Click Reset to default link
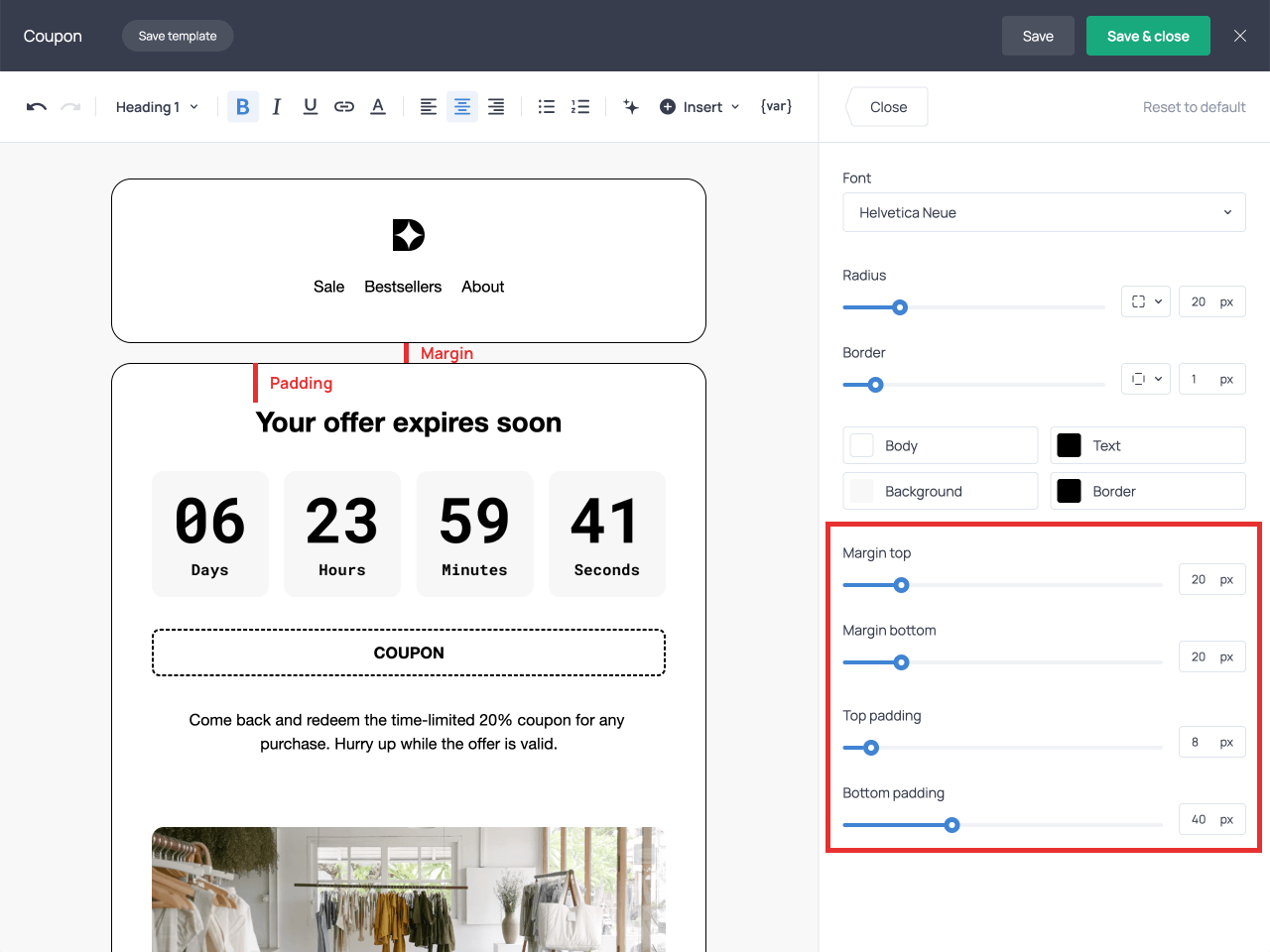 click(1194, 107)
